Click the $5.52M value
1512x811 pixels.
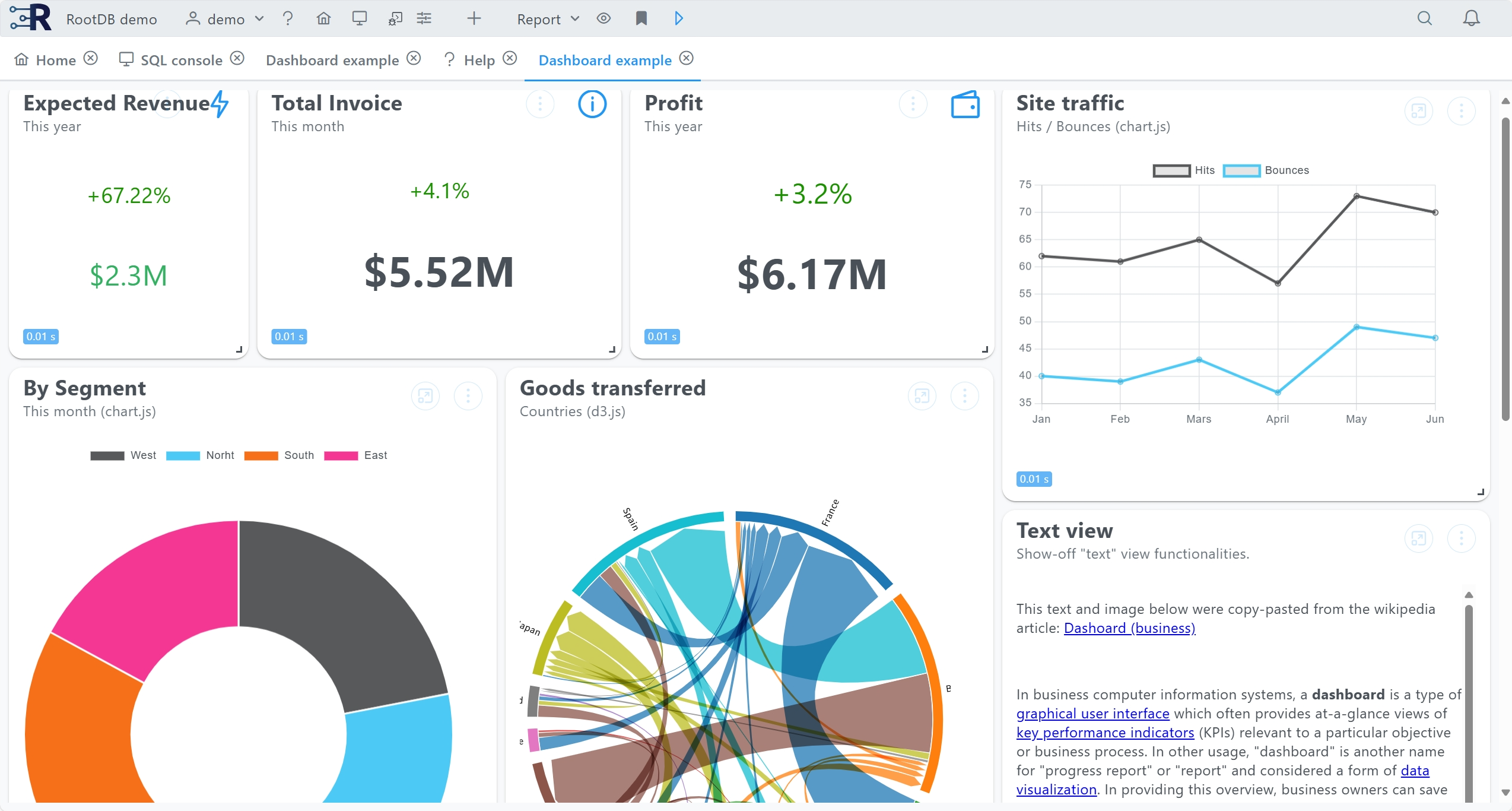tap(439, 272)
